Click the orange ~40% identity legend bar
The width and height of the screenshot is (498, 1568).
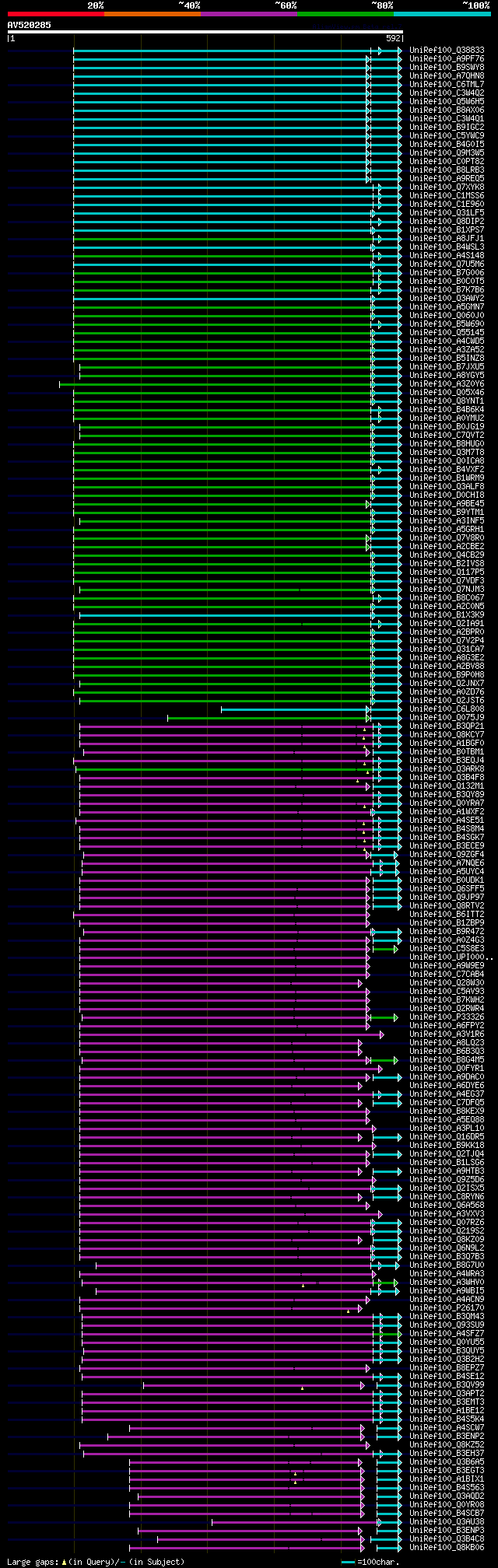(x=153, y=14)
